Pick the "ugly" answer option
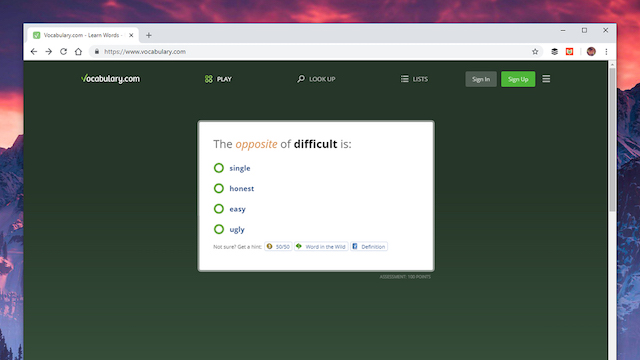640x360 pixels. pyautogui.click(x=229, y=229)
